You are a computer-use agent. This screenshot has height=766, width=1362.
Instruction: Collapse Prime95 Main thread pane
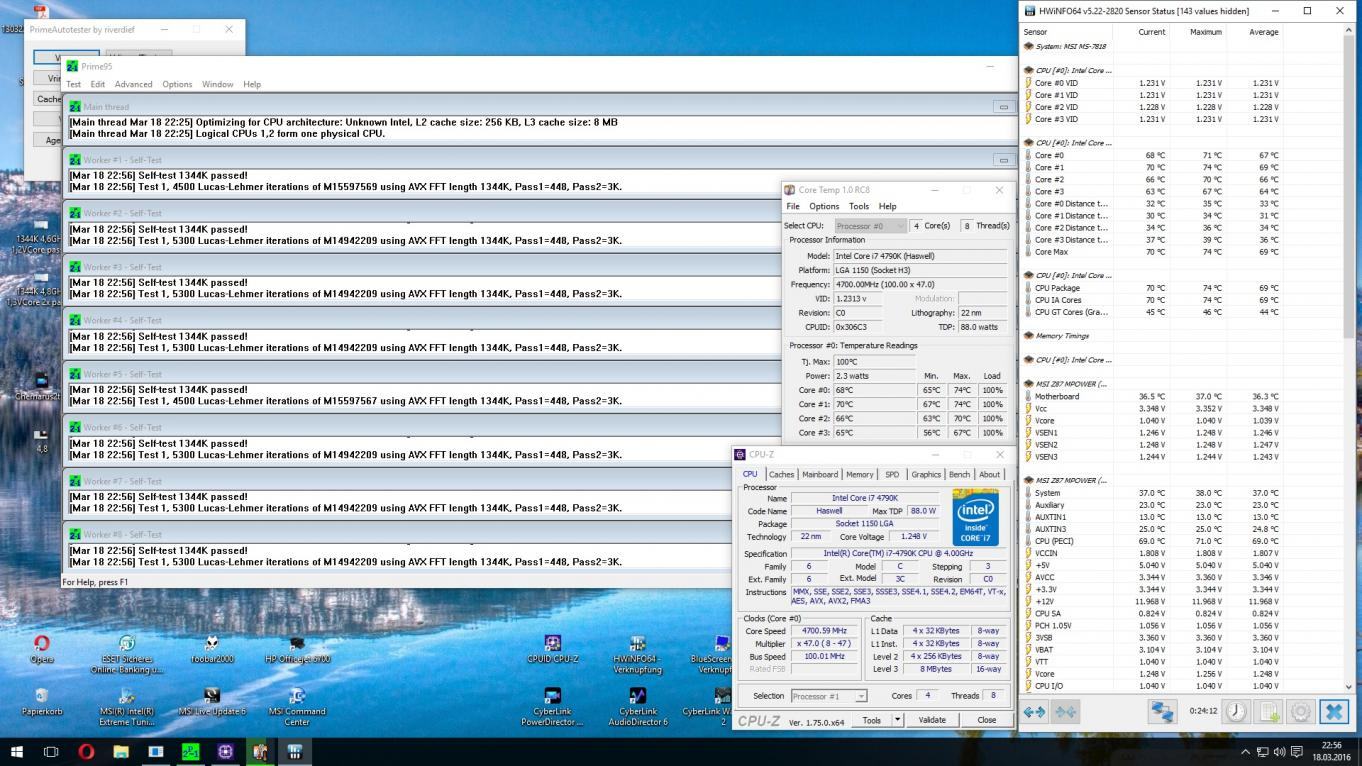pyautogui.click(x=1003, y=107)
